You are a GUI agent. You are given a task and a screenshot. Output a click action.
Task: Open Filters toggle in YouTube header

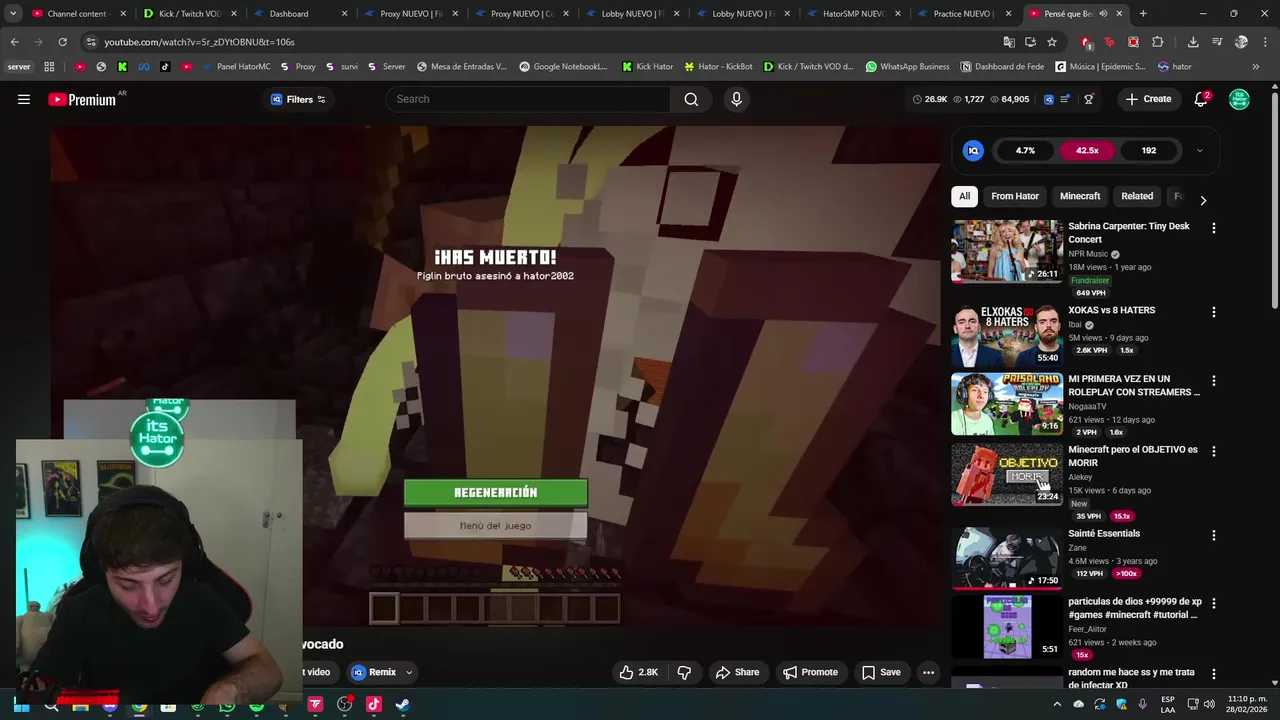tap(298, 99)
